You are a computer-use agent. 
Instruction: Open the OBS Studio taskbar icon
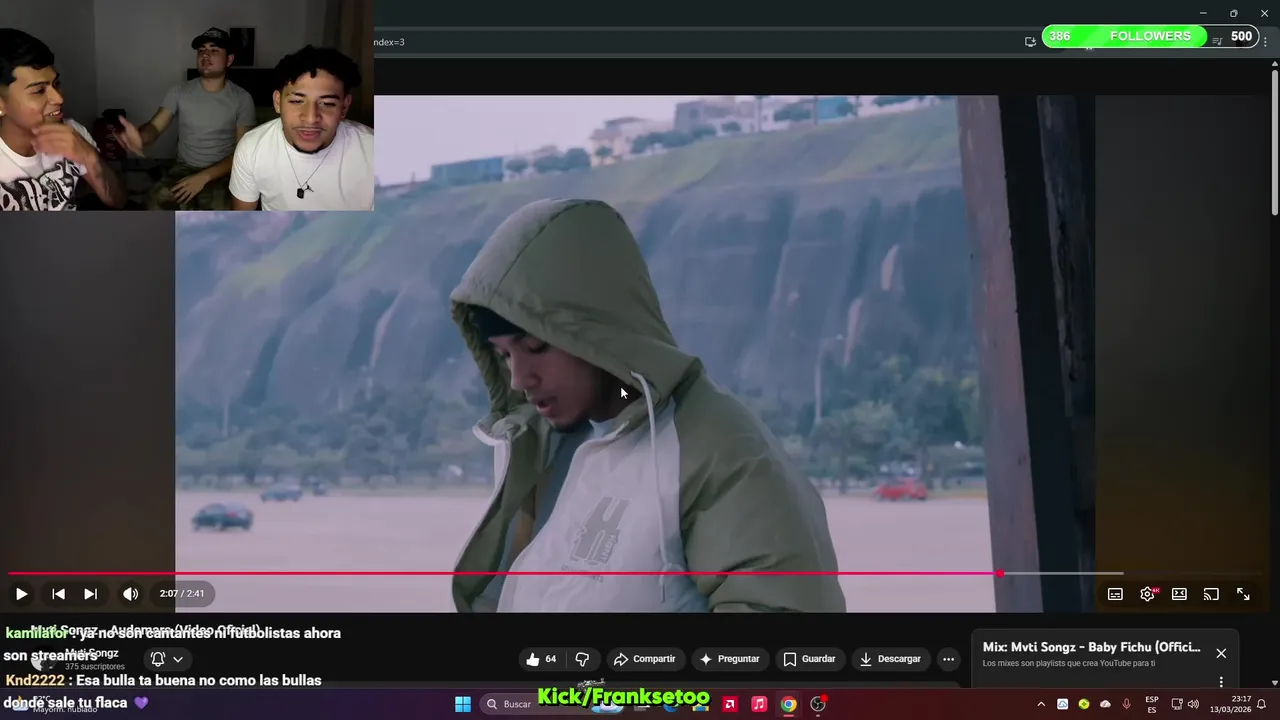[818, 704]
